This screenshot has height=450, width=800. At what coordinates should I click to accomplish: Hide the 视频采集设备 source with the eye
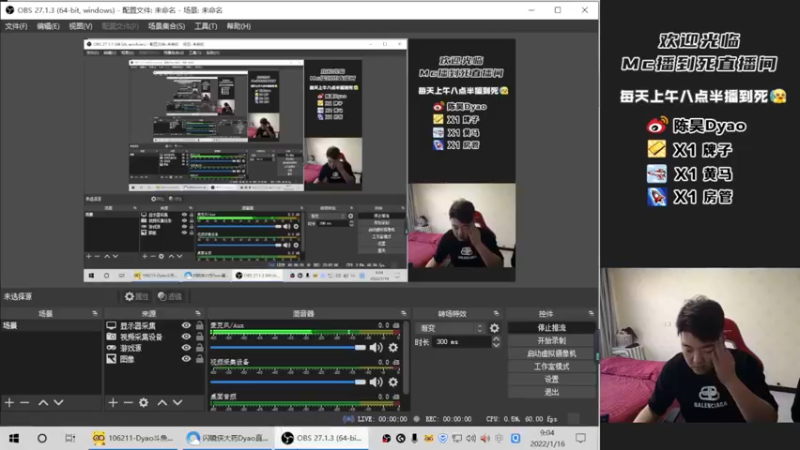[186, 337]
